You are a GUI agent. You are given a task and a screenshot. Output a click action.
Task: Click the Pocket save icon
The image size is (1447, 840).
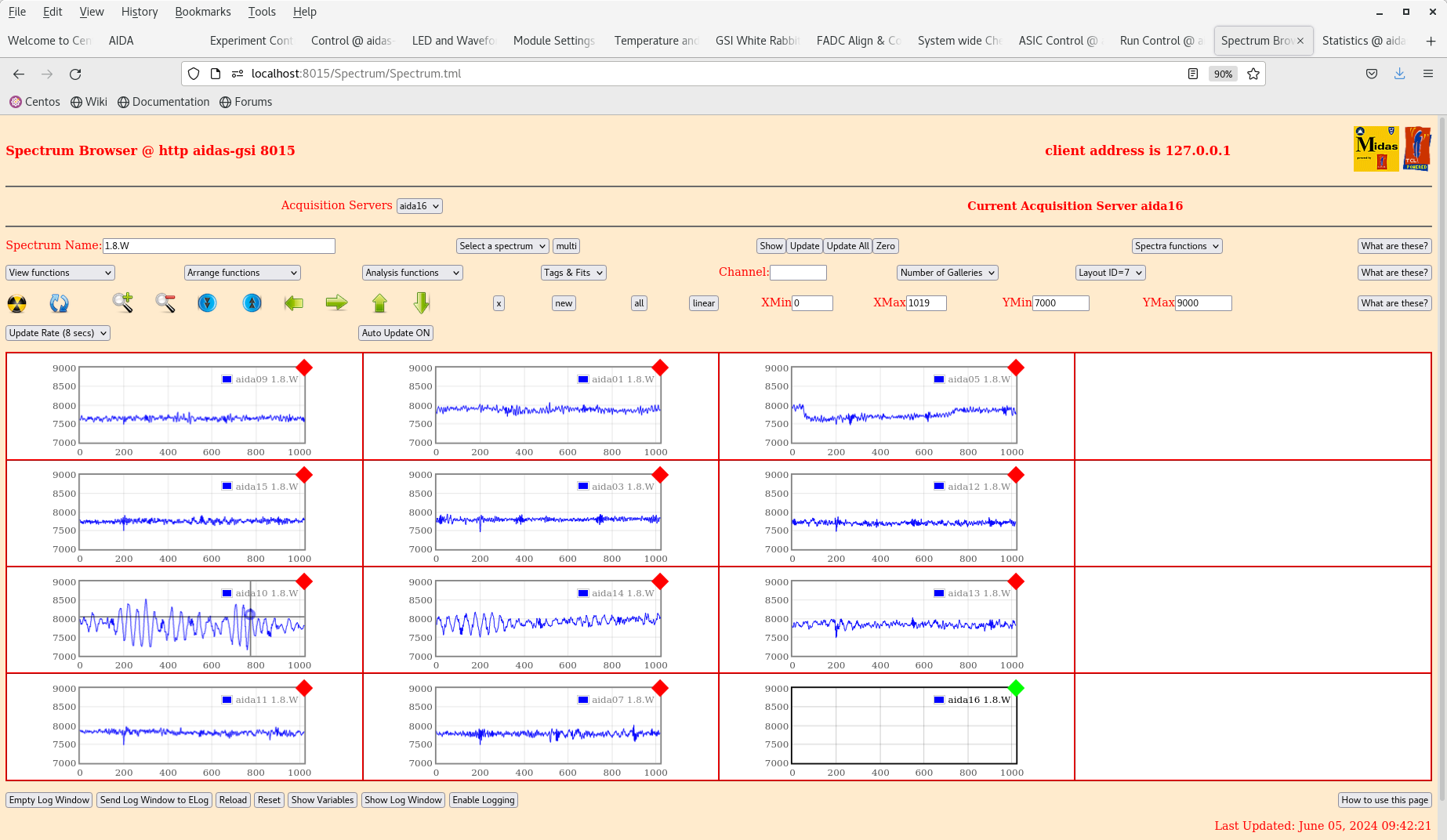tap(1372, 74)
